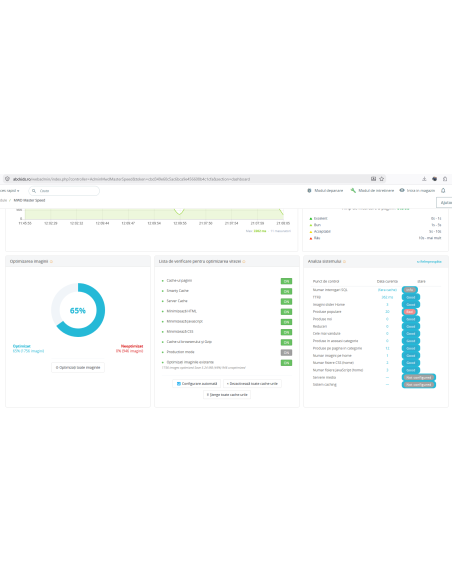Image resolution: width=452 pixels, height=584 pixels.
Task: Click the Punct de control column header
Action: pos(326,281)
